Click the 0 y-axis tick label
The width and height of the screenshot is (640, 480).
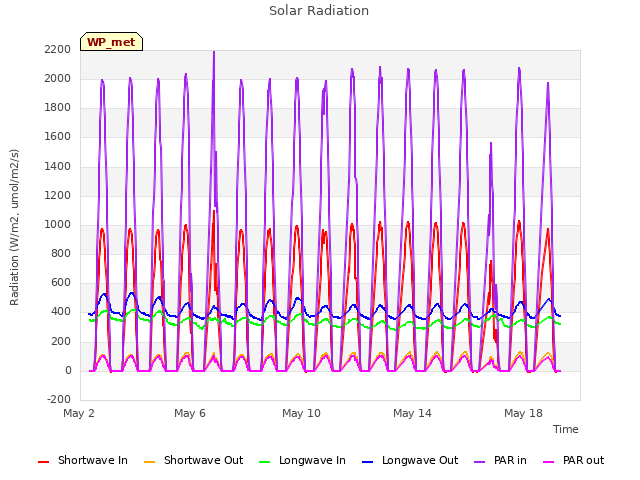[x=68, y=371]
